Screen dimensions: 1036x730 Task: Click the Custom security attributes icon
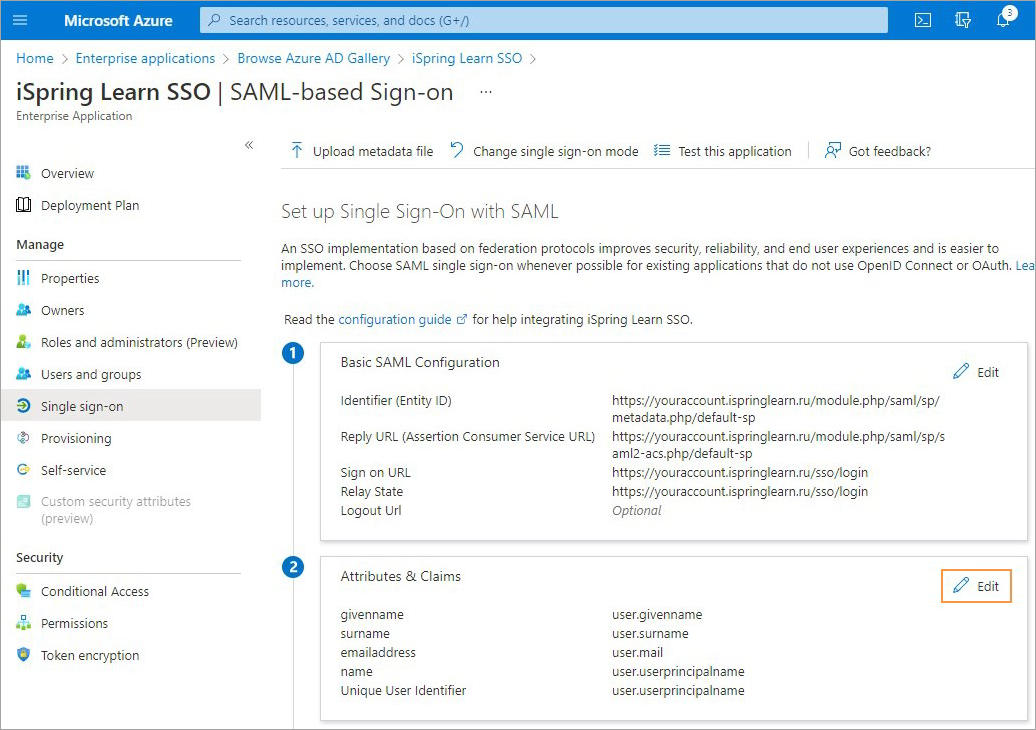pyautogui.click(x=23, y=501)
